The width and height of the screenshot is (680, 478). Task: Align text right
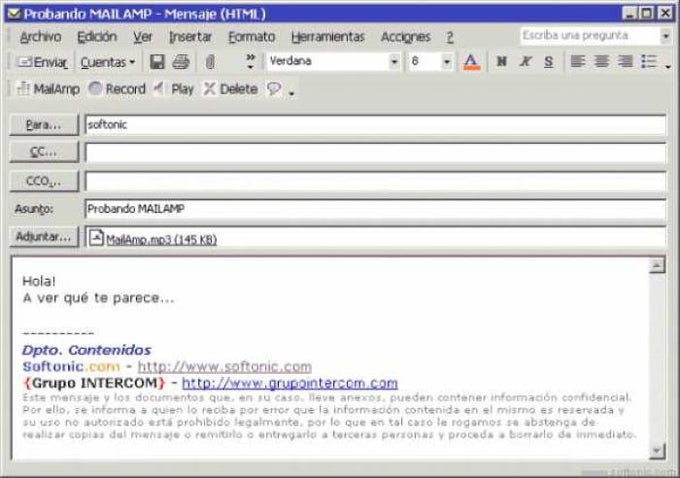coord(625,62)
